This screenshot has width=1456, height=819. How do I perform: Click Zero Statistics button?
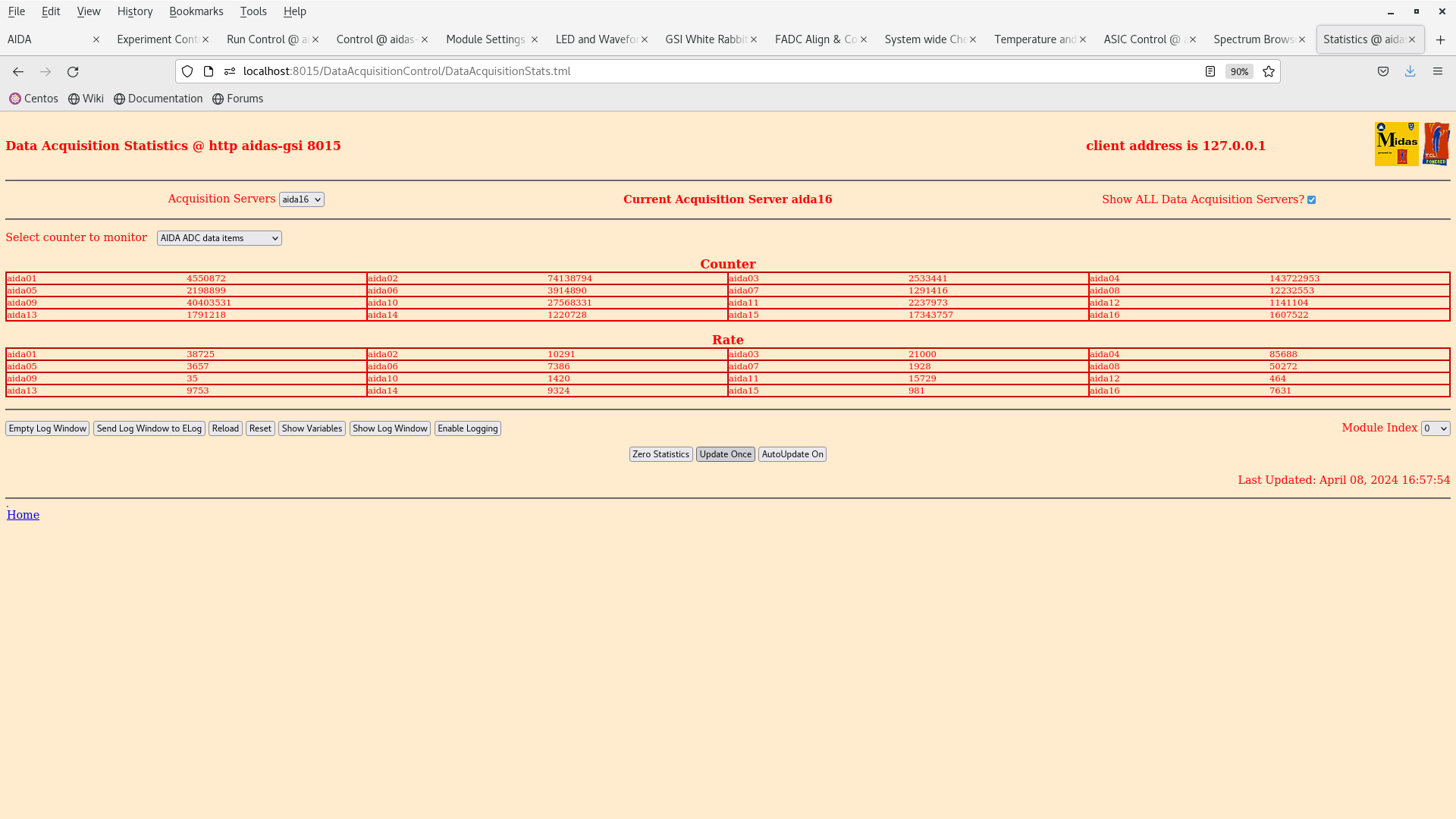(661, 454)
